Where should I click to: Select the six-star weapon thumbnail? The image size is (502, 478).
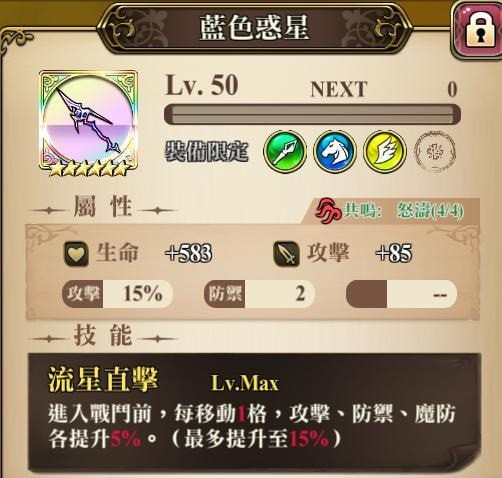(88, 123)
